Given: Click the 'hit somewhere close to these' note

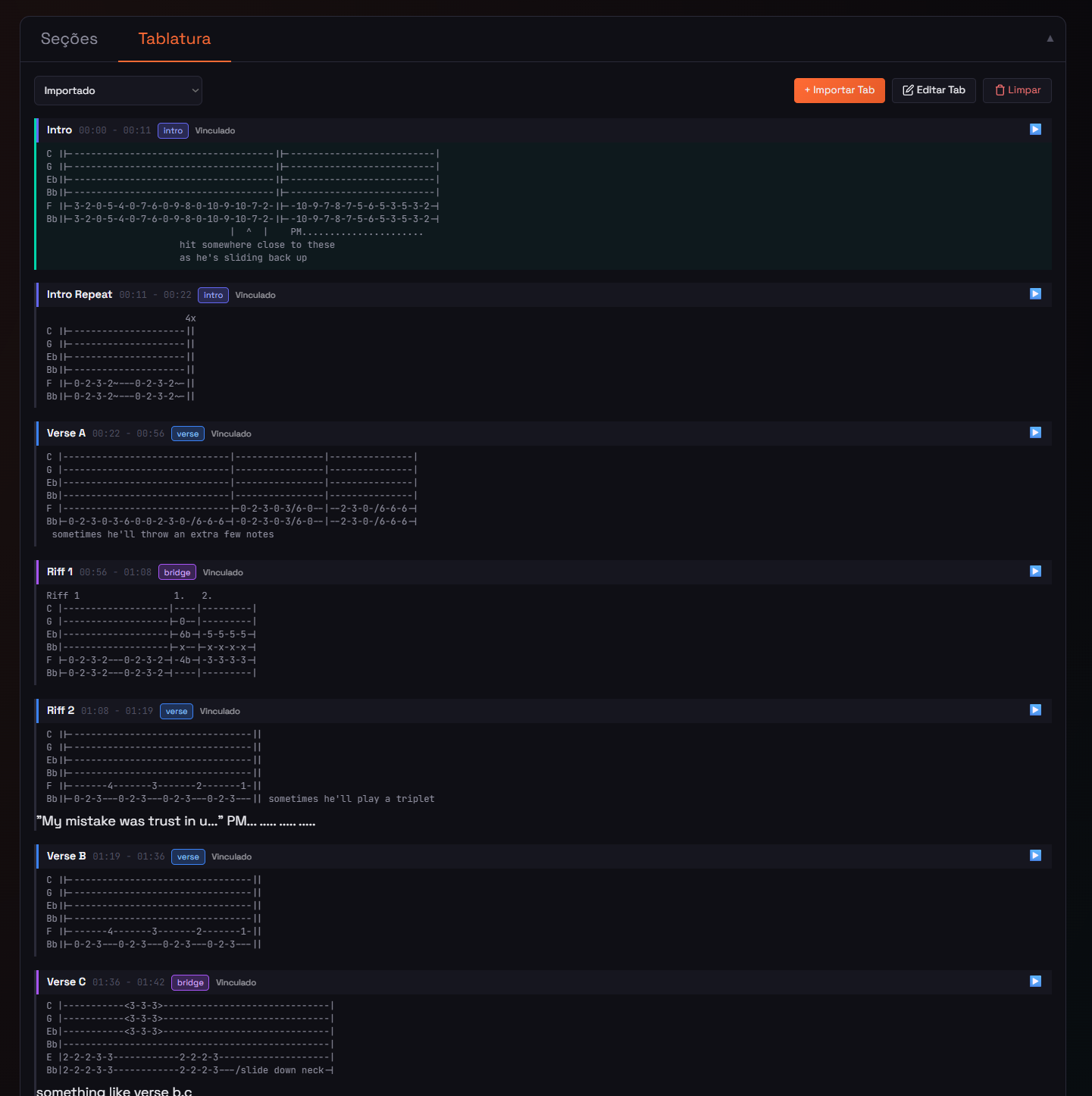Looking at the screenshot, I should (257, 245).
